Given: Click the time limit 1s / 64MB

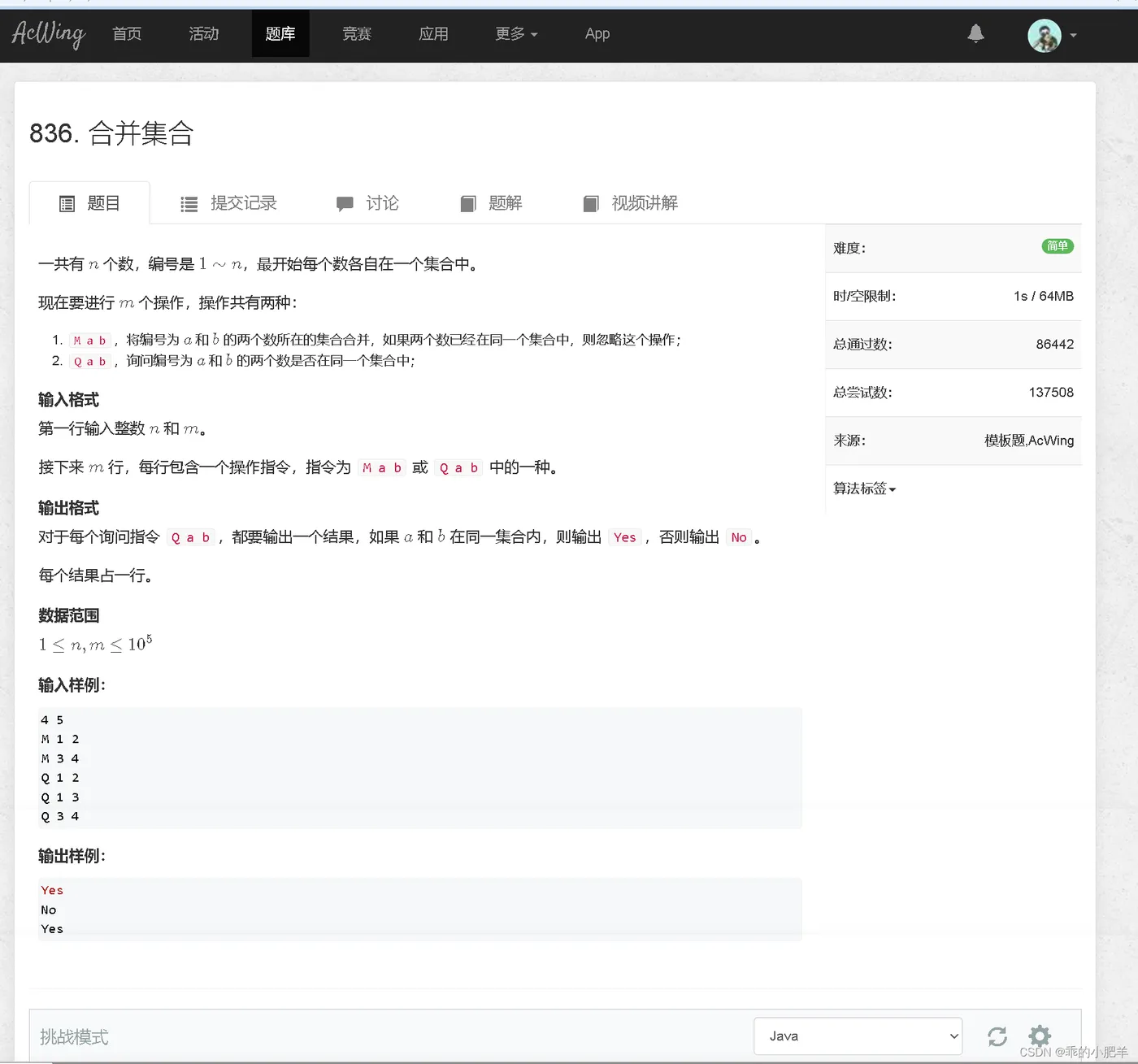Looking at the screenshot, I should [x=1044, y=297].
